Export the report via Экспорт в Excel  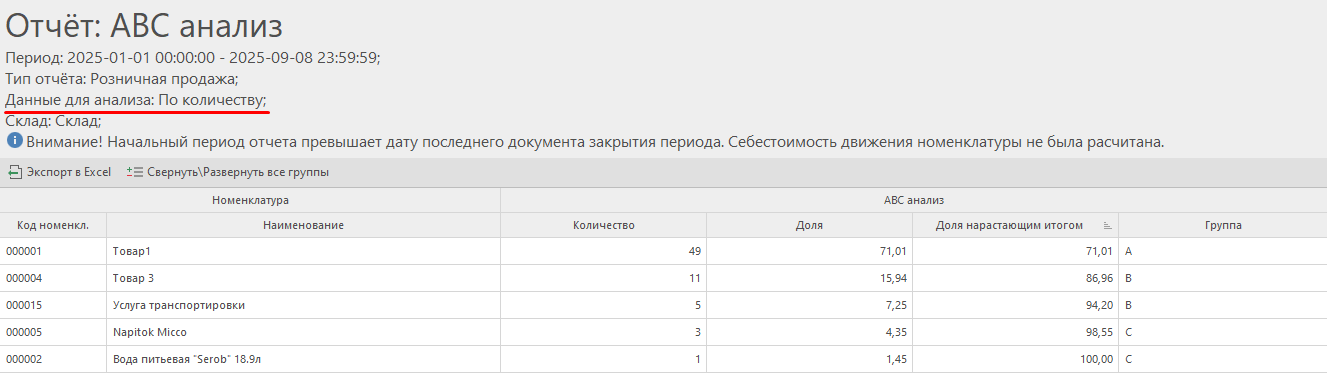pos(60,172)
